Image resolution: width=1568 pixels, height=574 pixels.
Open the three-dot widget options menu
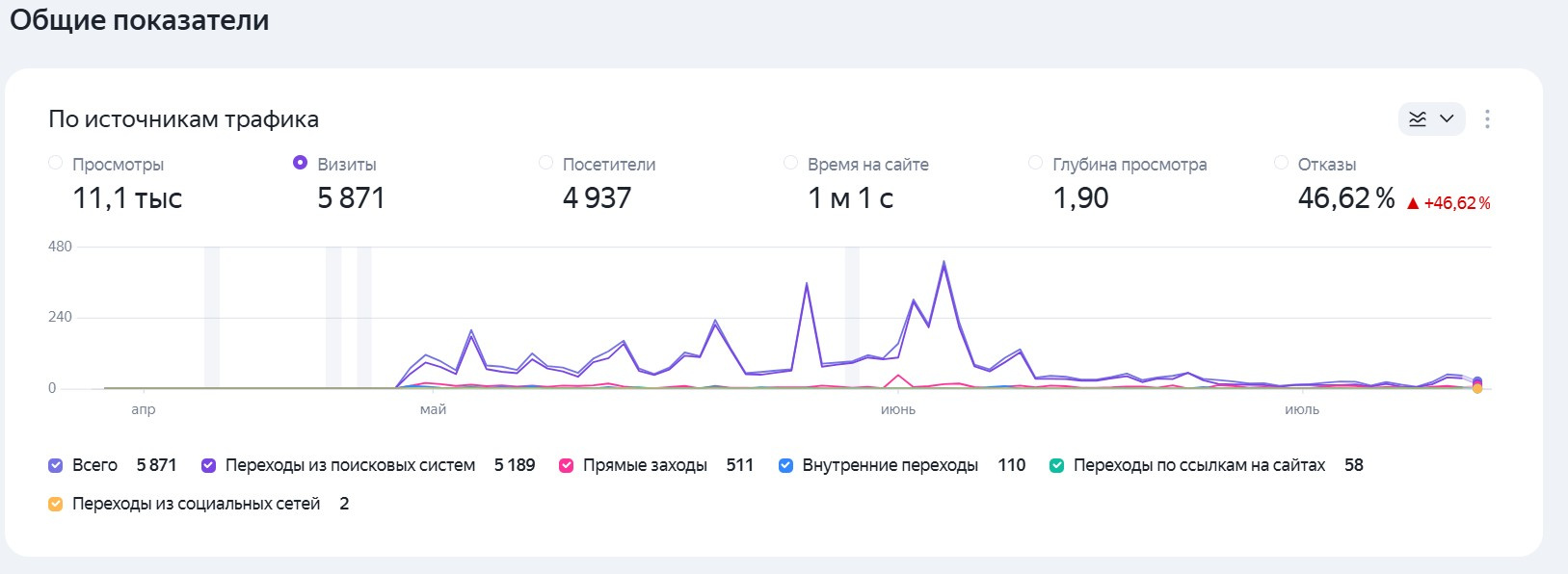coord(1487,118)
